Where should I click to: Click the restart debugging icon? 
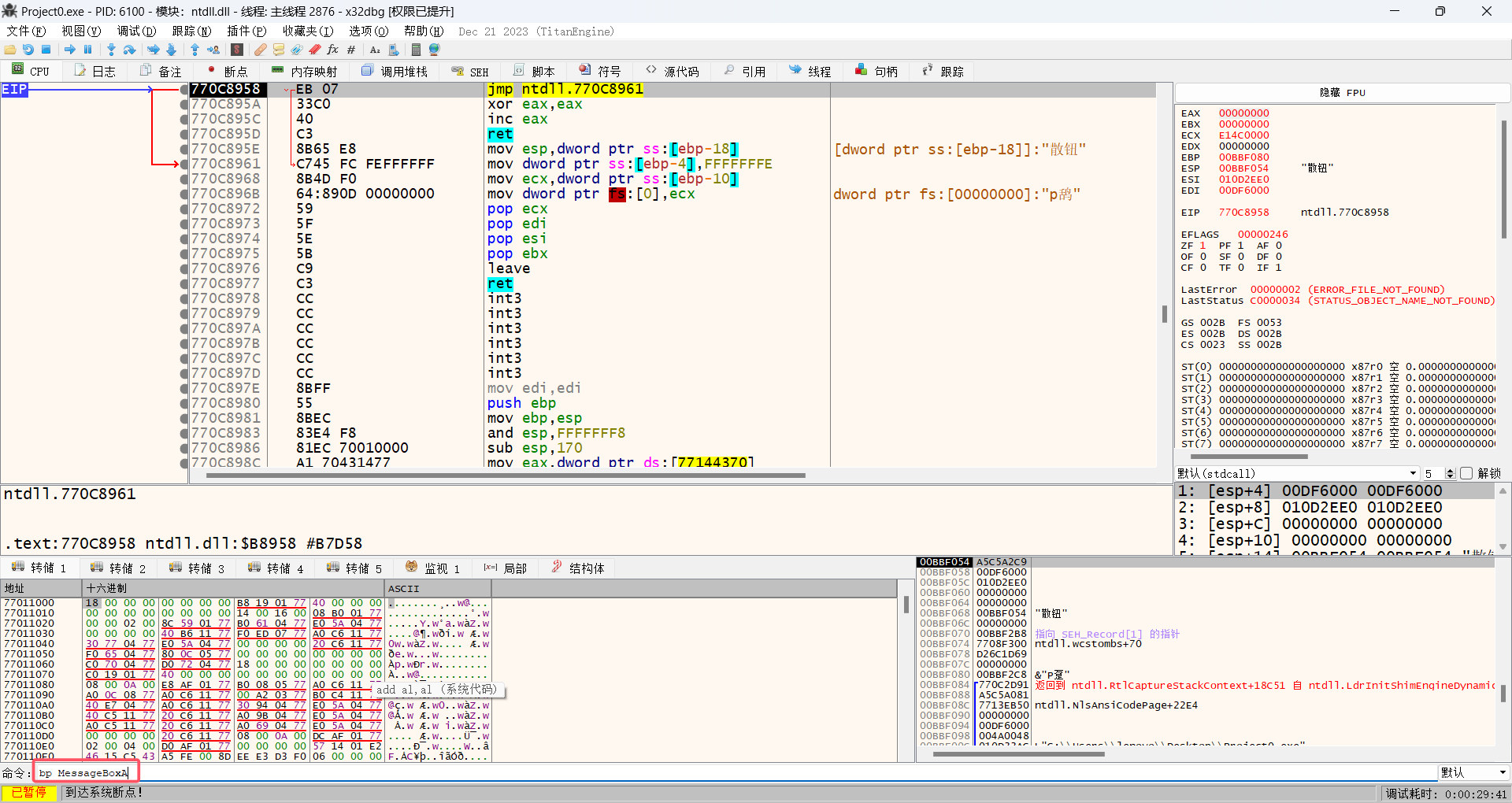click(28, 50)
